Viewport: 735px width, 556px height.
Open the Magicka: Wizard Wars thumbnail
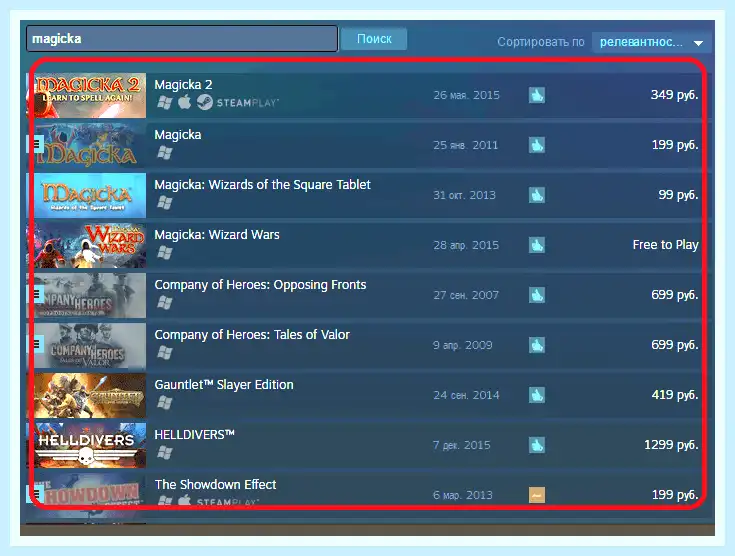(x=87, y=245)
